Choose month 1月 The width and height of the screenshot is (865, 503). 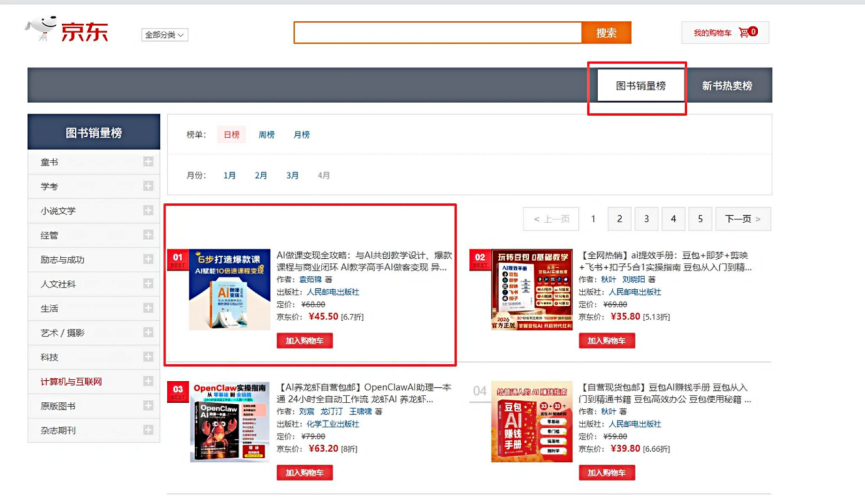pos(229,175)
